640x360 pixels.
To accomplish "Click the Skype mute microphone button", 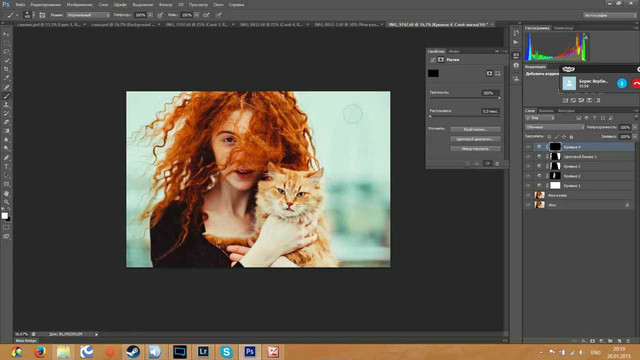I will [622, 83].
